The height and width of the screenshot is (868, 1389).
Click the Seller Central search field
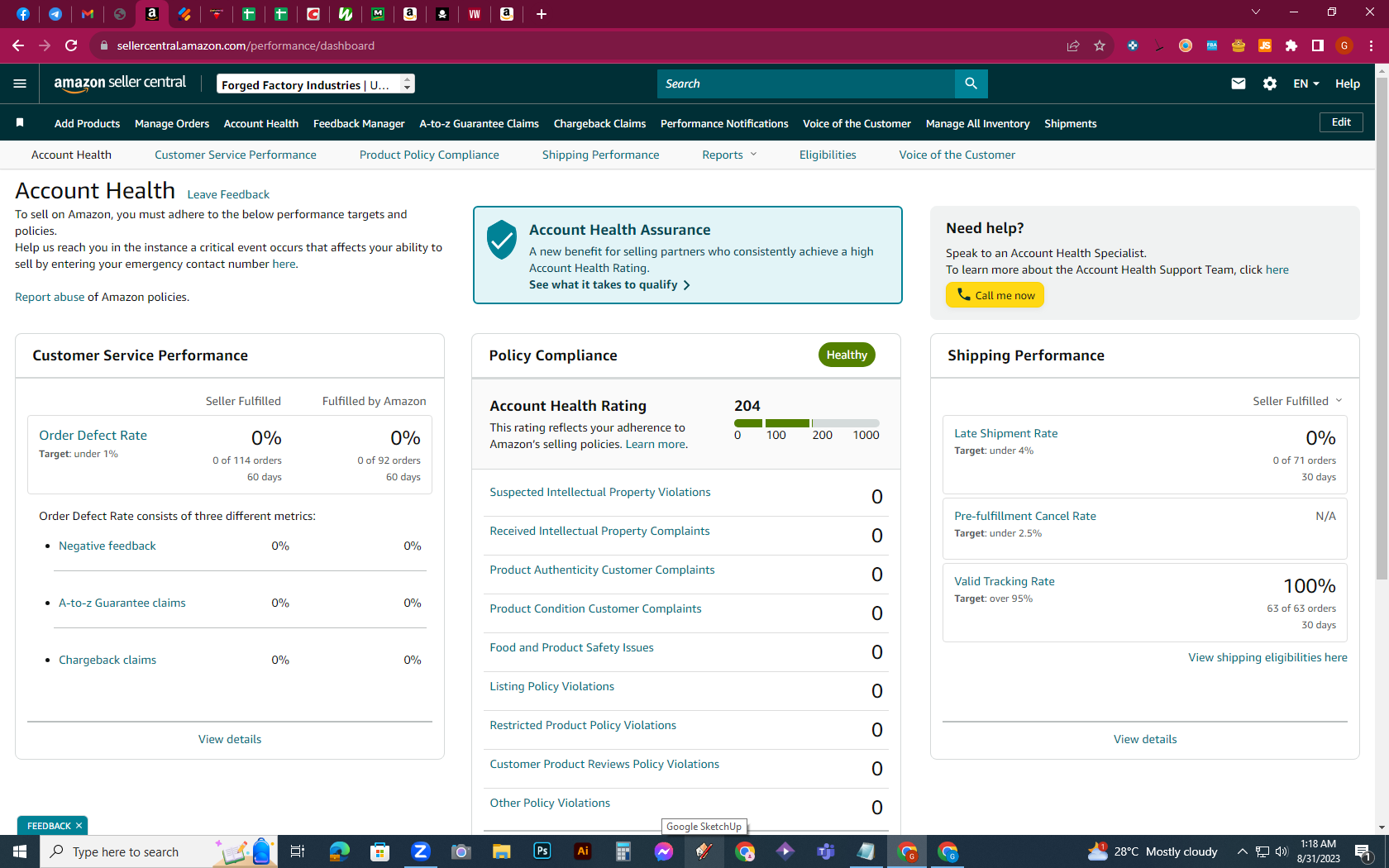pos(806,83)
